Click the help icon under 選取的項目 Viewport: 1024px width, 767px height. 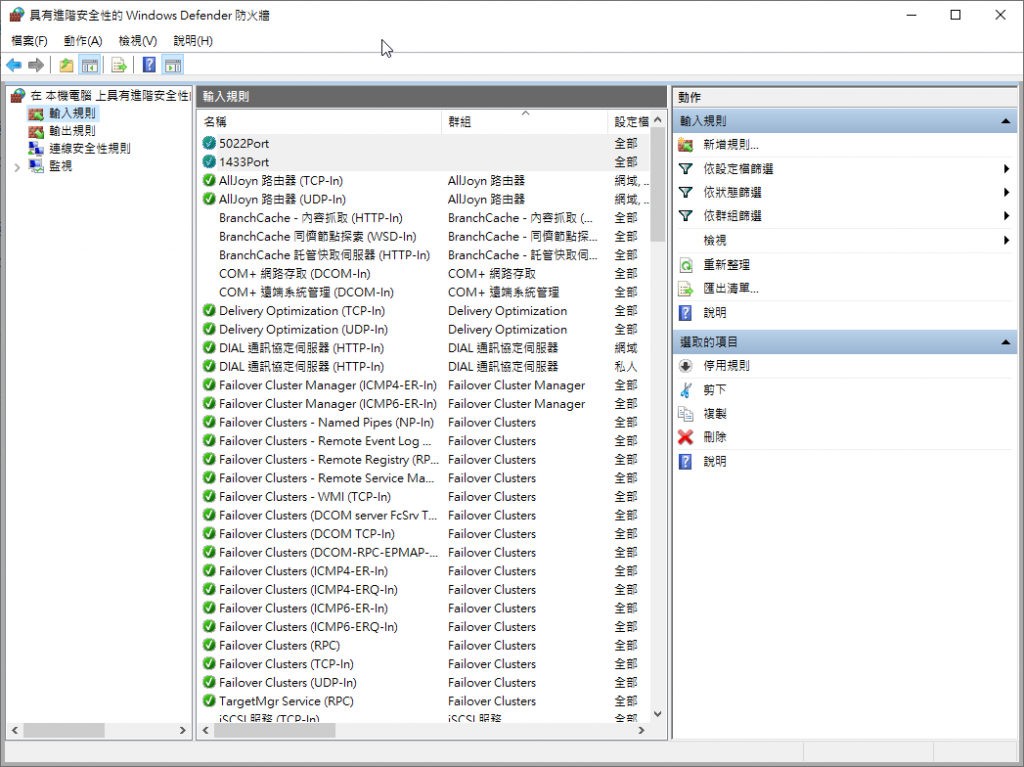(x=685, y=462)
